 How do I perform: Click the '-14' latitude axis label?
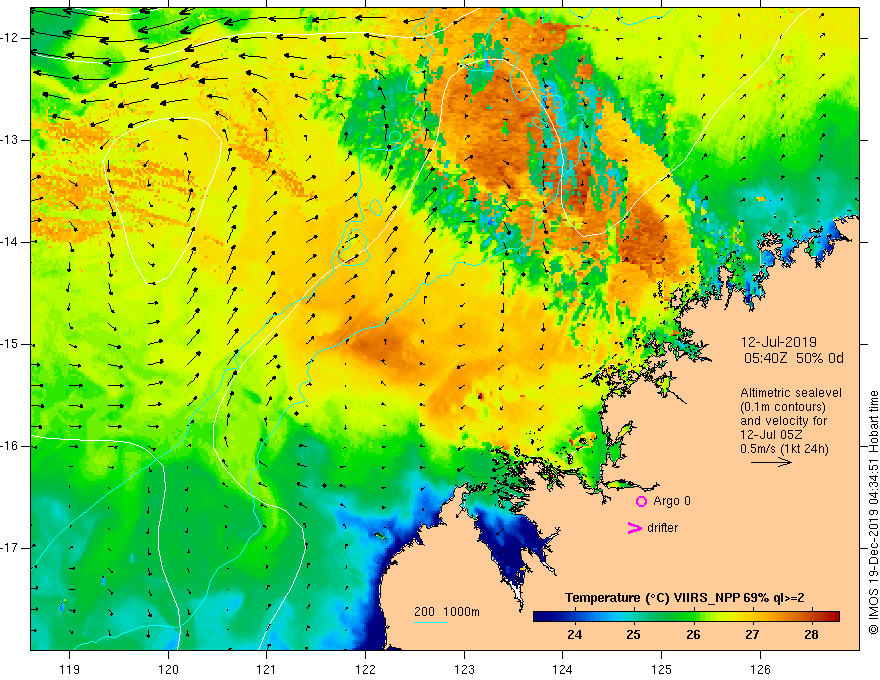(11, 242)
